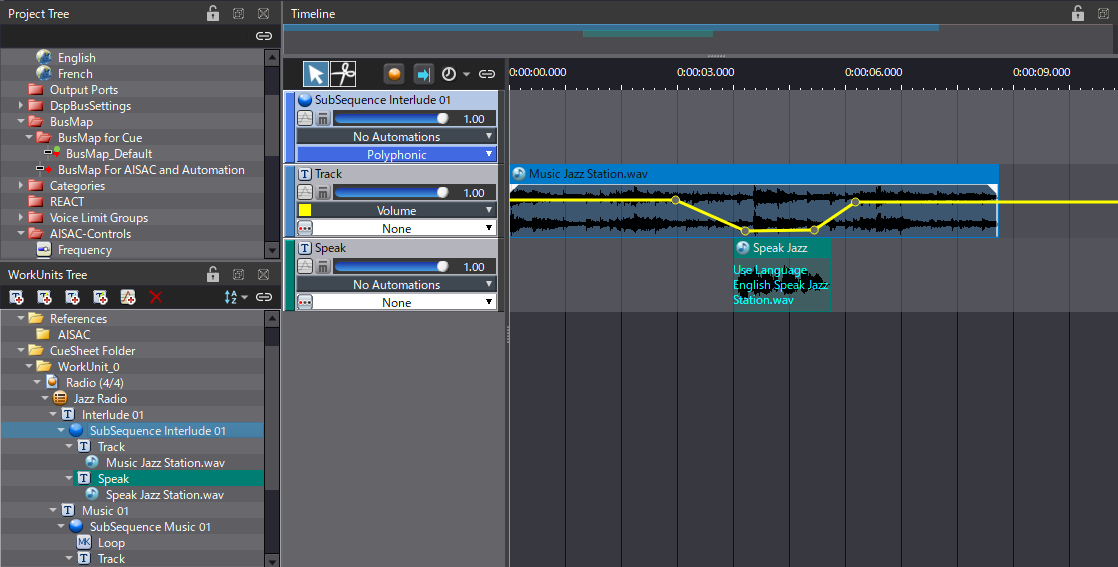This screenshot has height=567, width=1118.
Task: Click the float-window icon in Project Tree header
Action: pos(238,14)
